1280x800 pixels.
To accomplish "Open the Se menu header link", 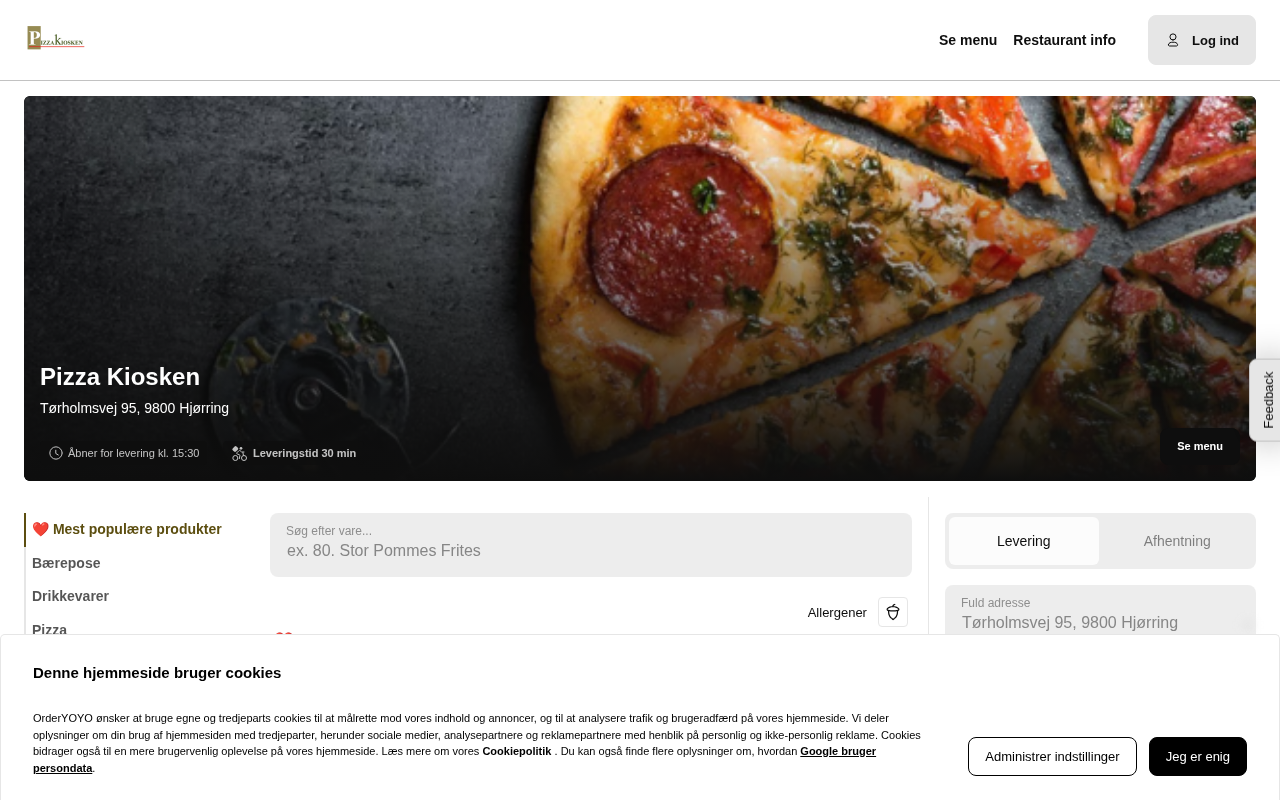I will coord(968,40).
